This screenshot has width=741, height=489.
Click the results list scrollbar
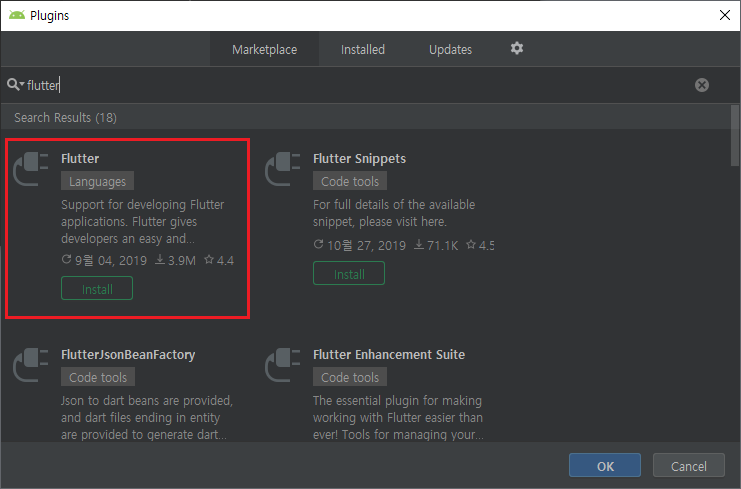coord(735,136)
